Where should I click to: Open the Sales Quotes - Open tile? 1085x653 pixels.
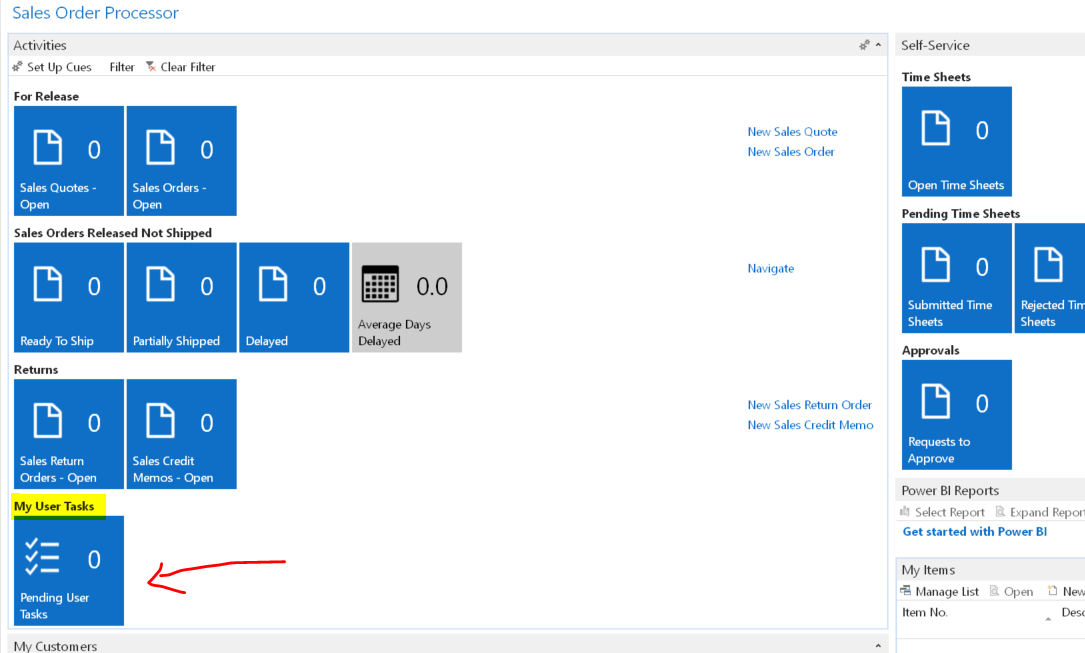point(69,160)
